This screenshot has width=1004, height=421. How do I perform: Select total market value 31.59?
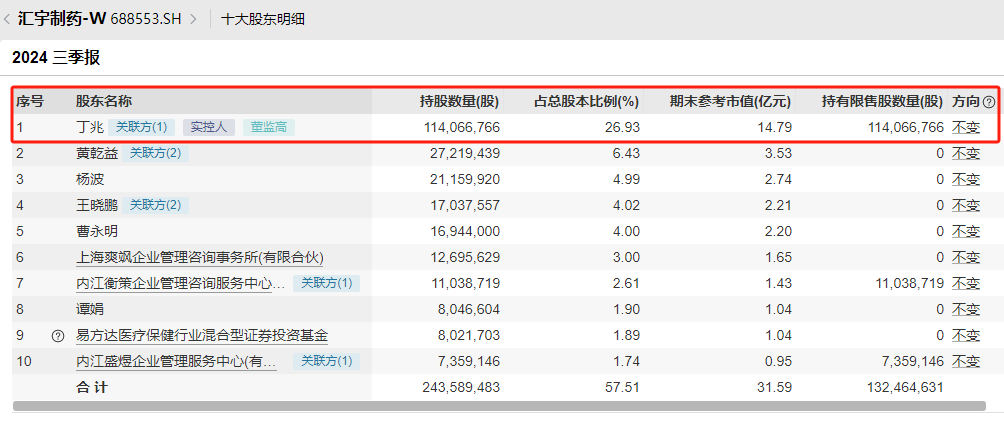point(777,387)
